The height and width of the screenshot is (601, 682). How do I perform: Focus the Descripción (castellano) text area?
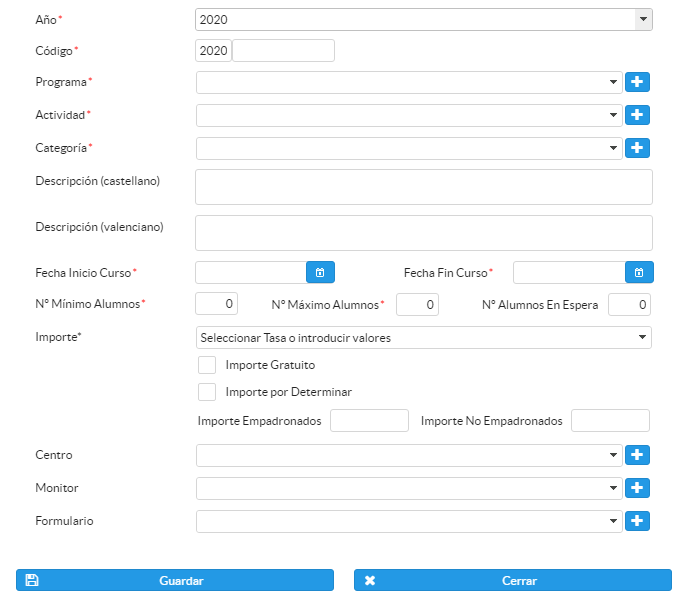tap(423, 187)
